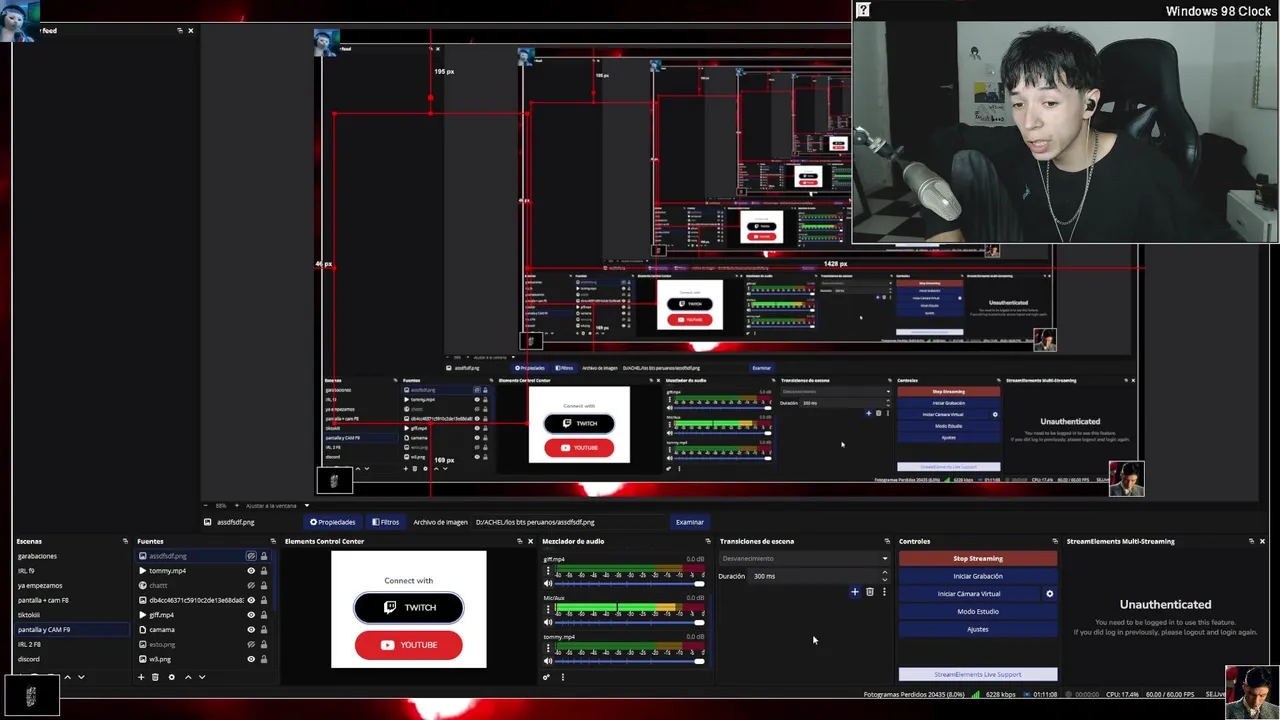The image size is (1280, 720).
Task: Click the Stop Streaming button
Action: point(978,559)
